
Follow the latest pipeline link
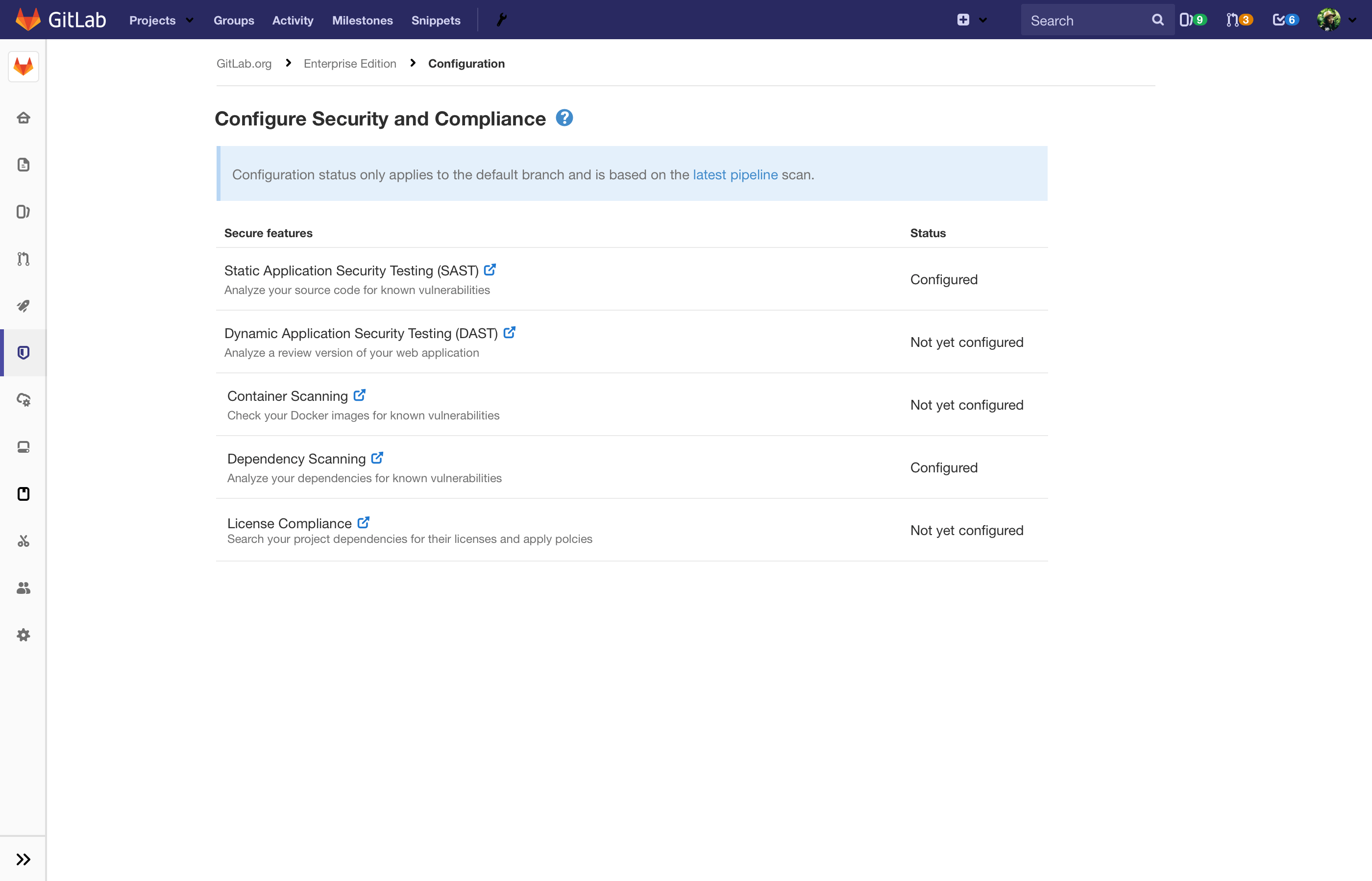(x=735, y=174)
